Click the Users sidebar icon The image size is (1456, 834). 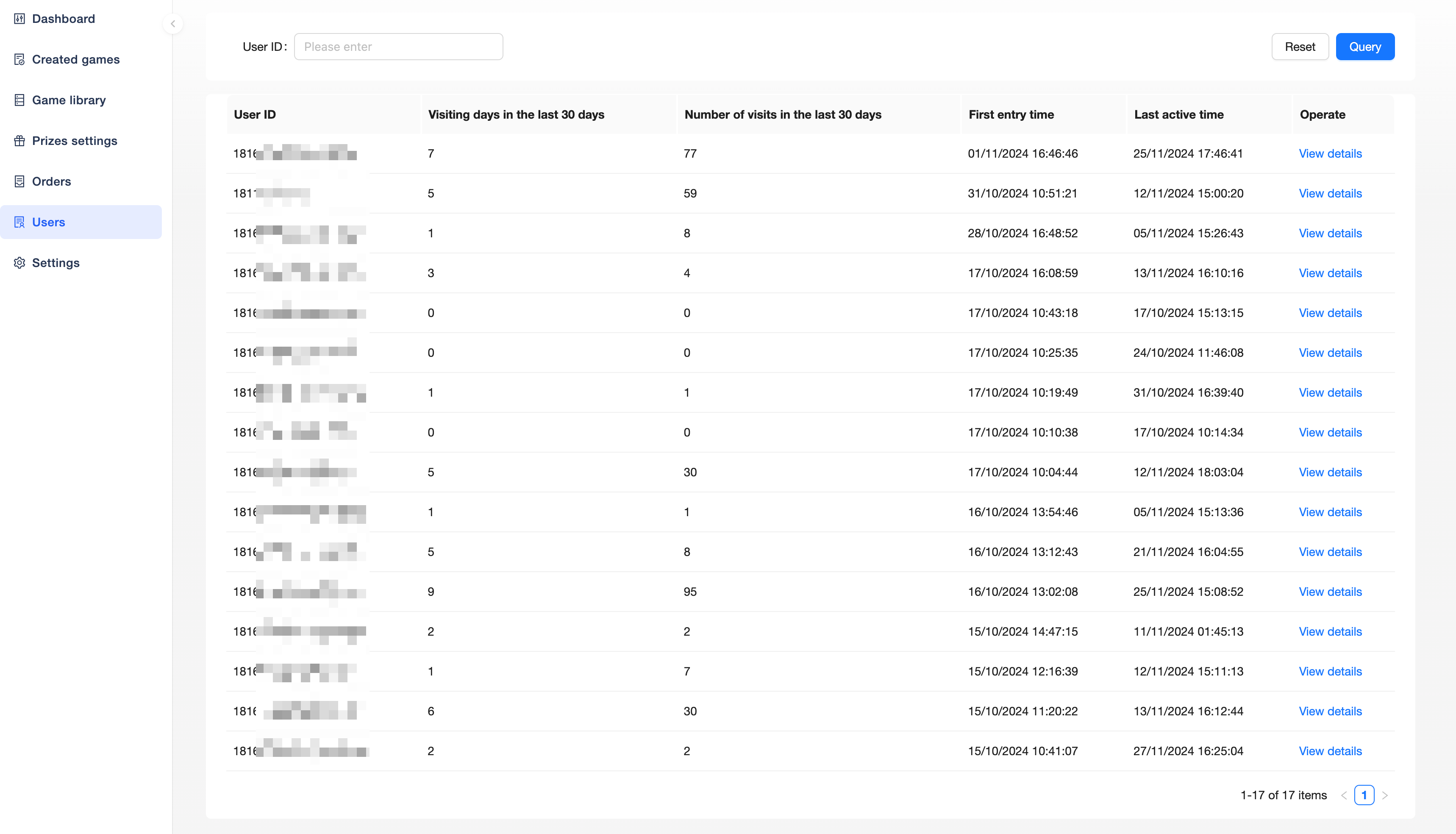tap(19, 222)
